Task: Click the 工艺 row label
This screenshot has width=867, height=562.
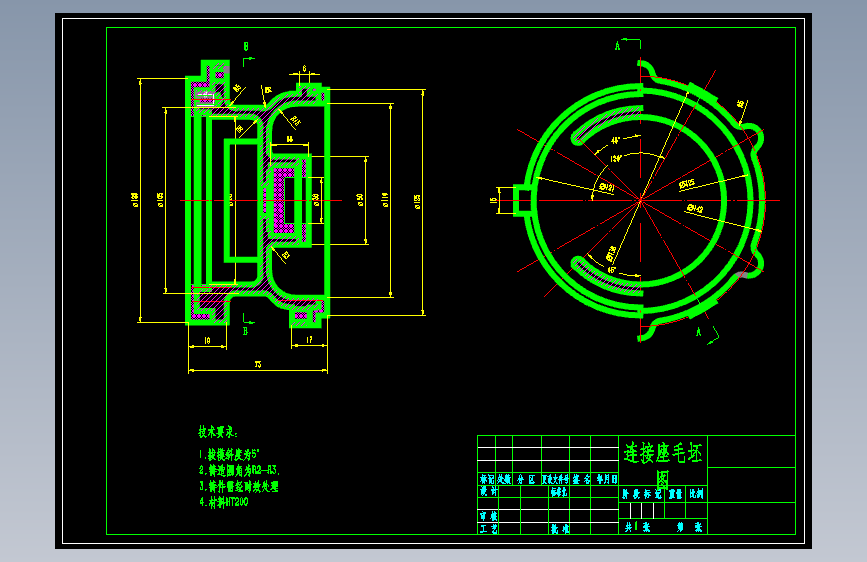Action: pyautogui.click(x=488, y=529)
